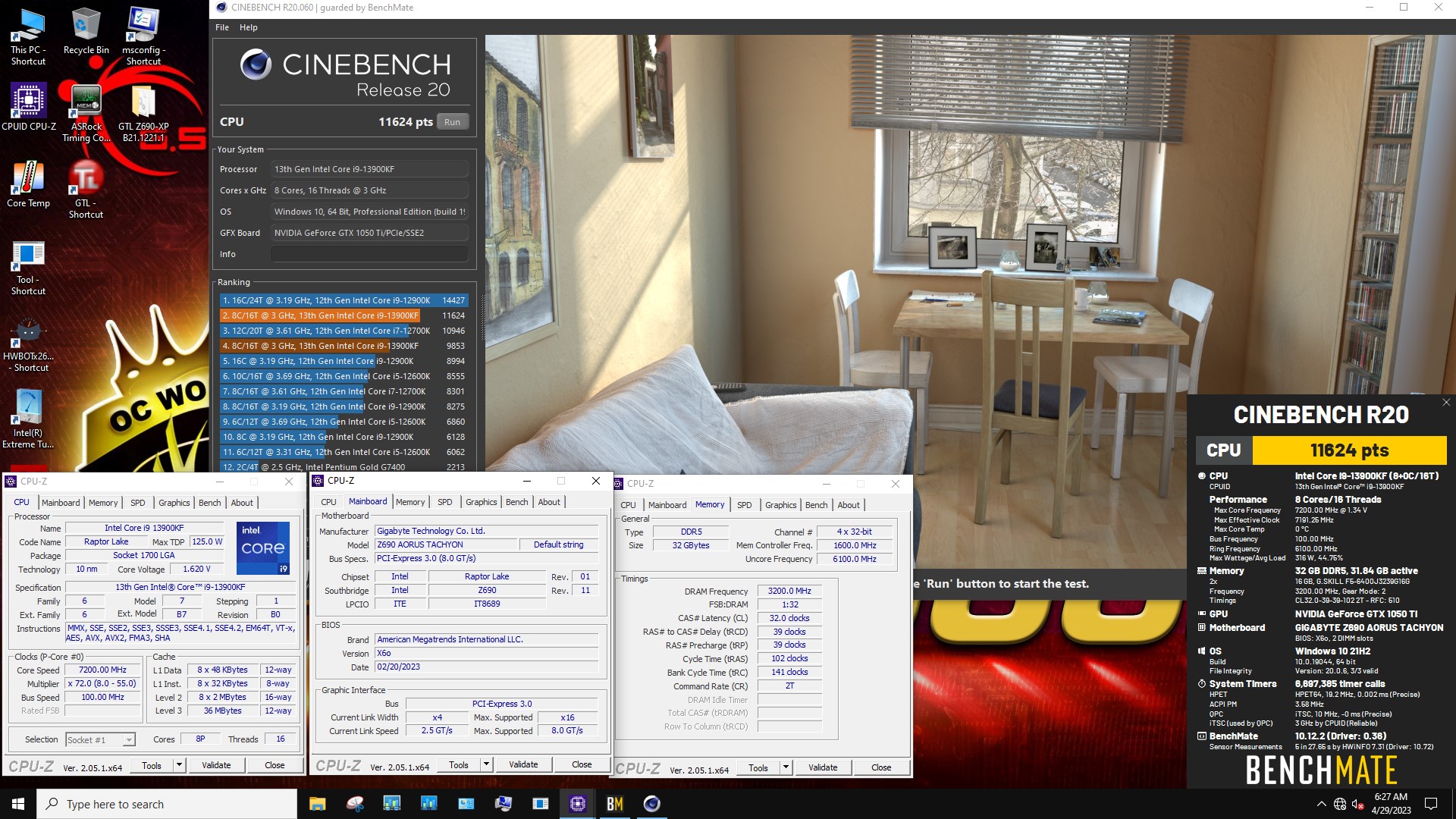This screenshot has width=1456, height=819.
Task: Open the Recycle Bin desktop icon
Action: (86, 32)
